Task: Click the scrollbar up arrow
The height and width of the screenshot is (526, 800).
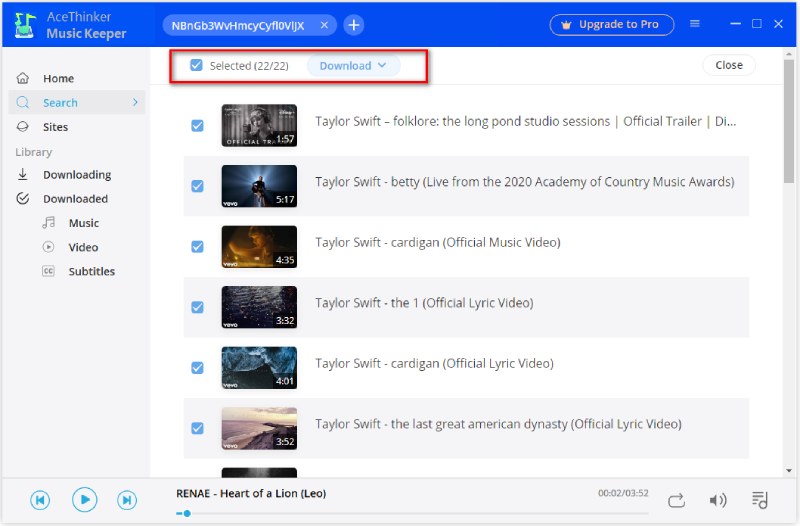Action: (789, 54)
